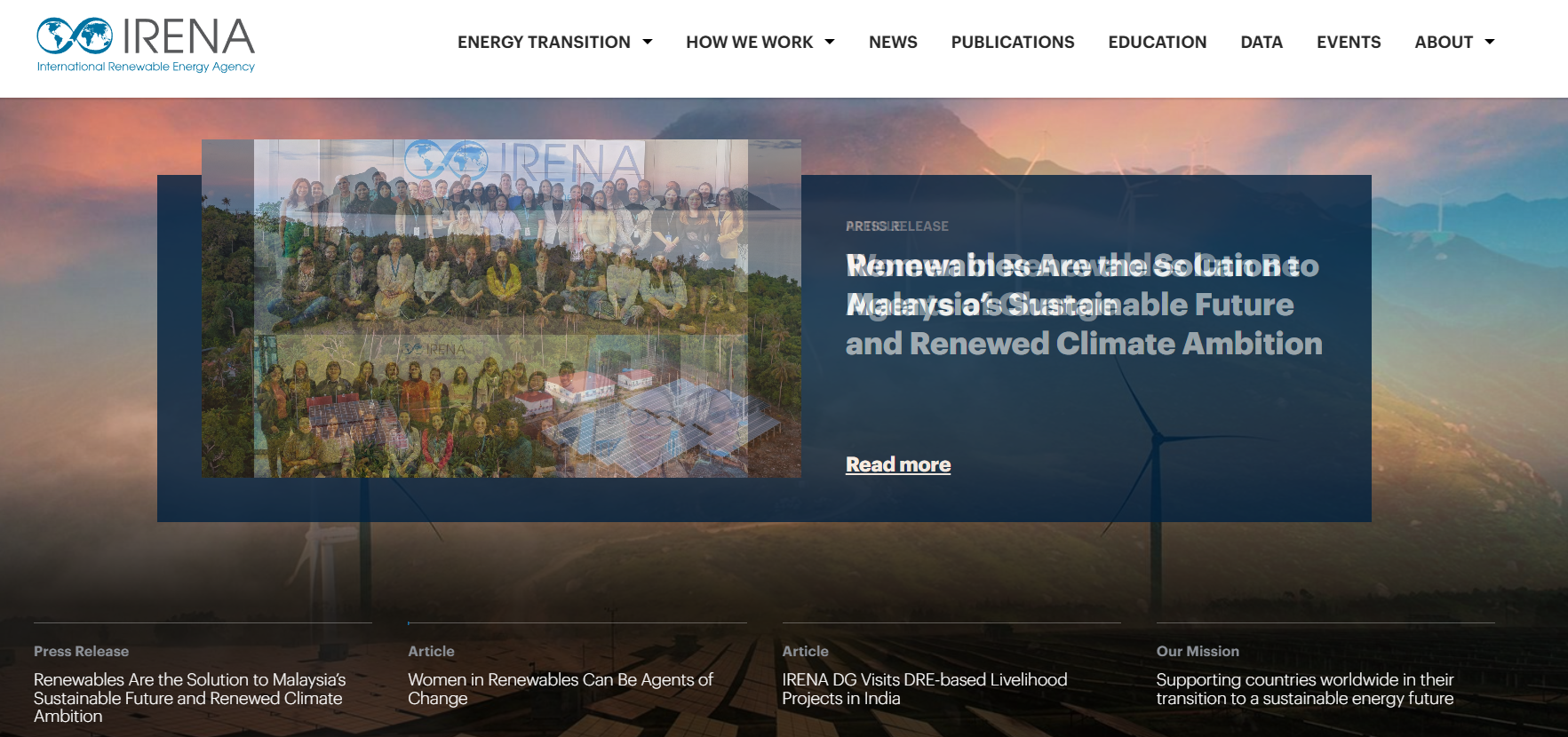This screenshot has height=737, width=1568.
Task: Click the featured group photo thumbnail
Action: 501,308
